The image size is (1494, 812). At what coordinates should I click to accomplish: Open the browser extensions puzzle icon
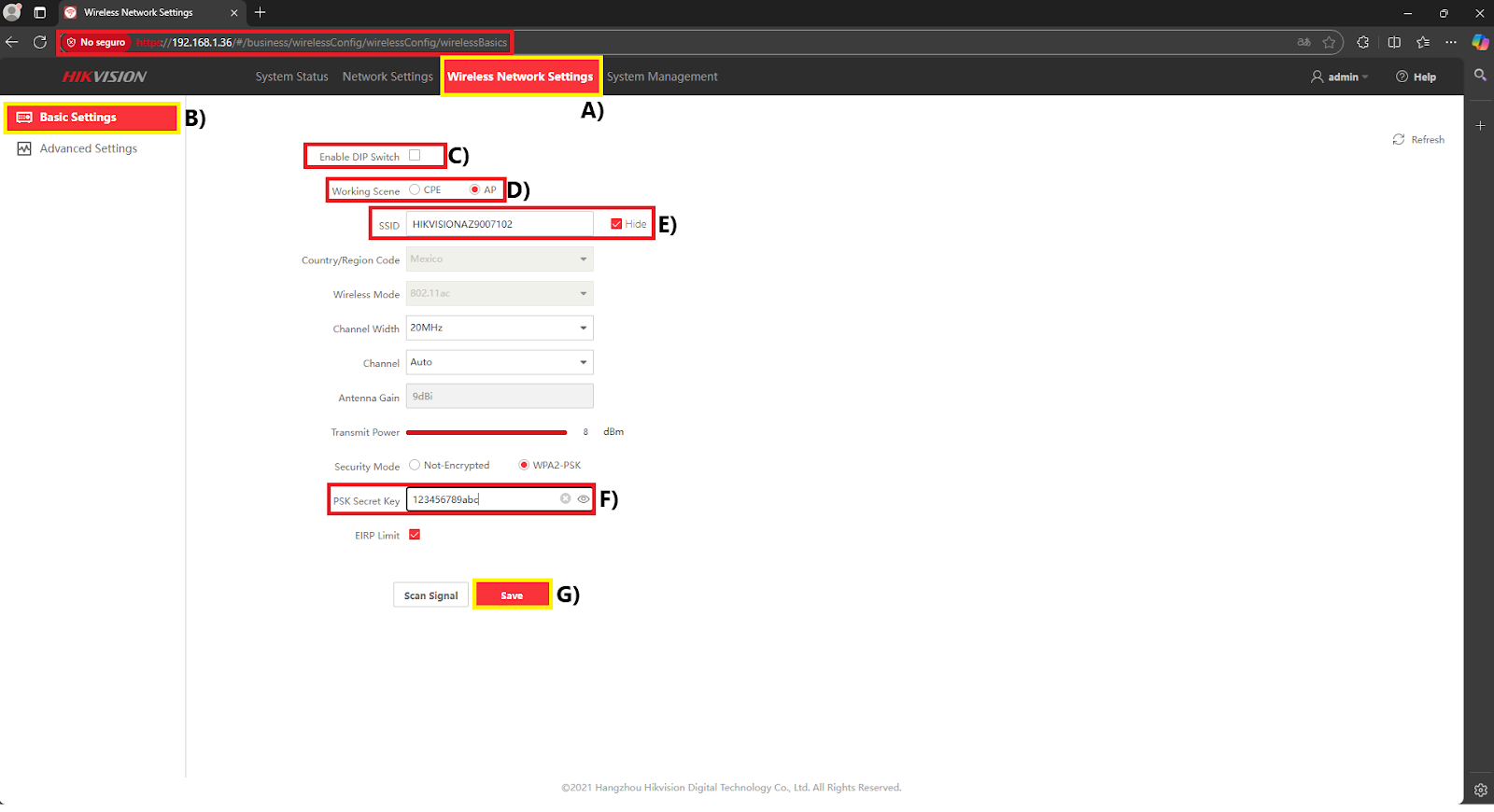coord(1363,42)
